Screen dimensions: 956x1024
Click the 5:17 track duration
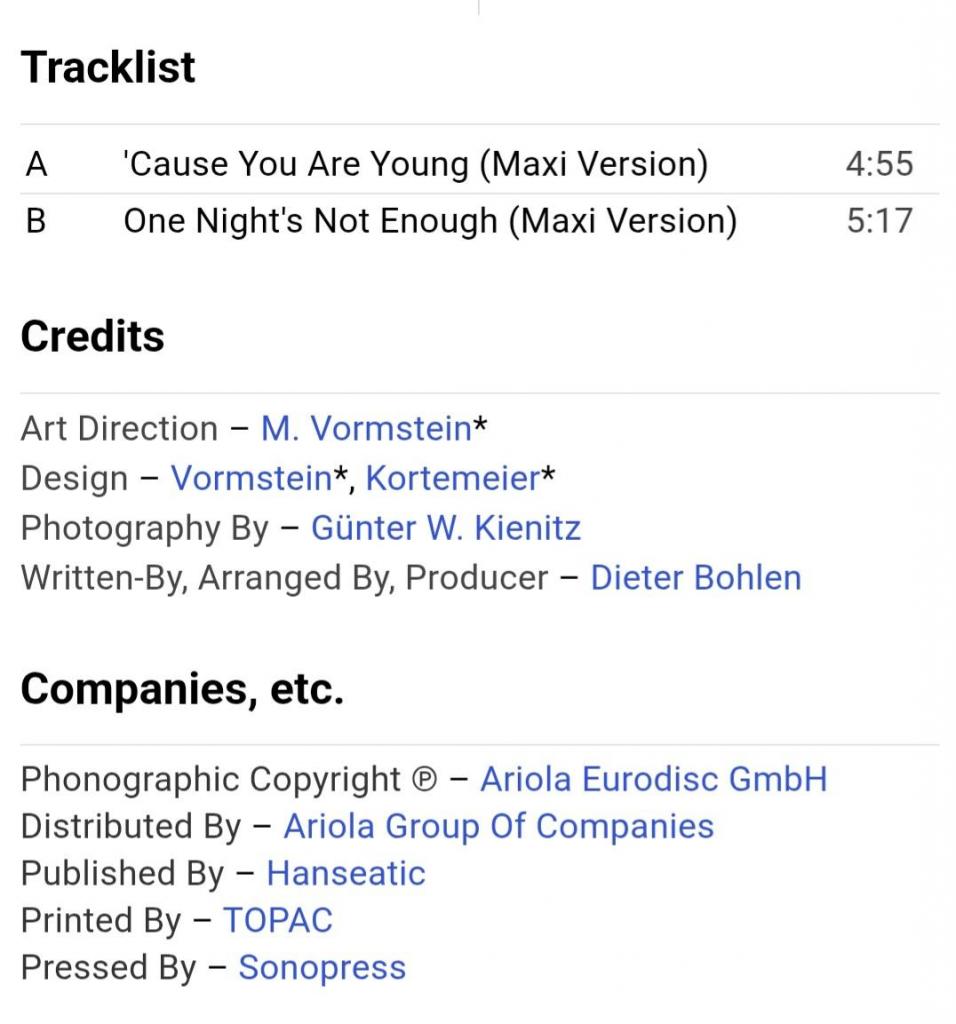pyautogui.click(x=879, y=220)
